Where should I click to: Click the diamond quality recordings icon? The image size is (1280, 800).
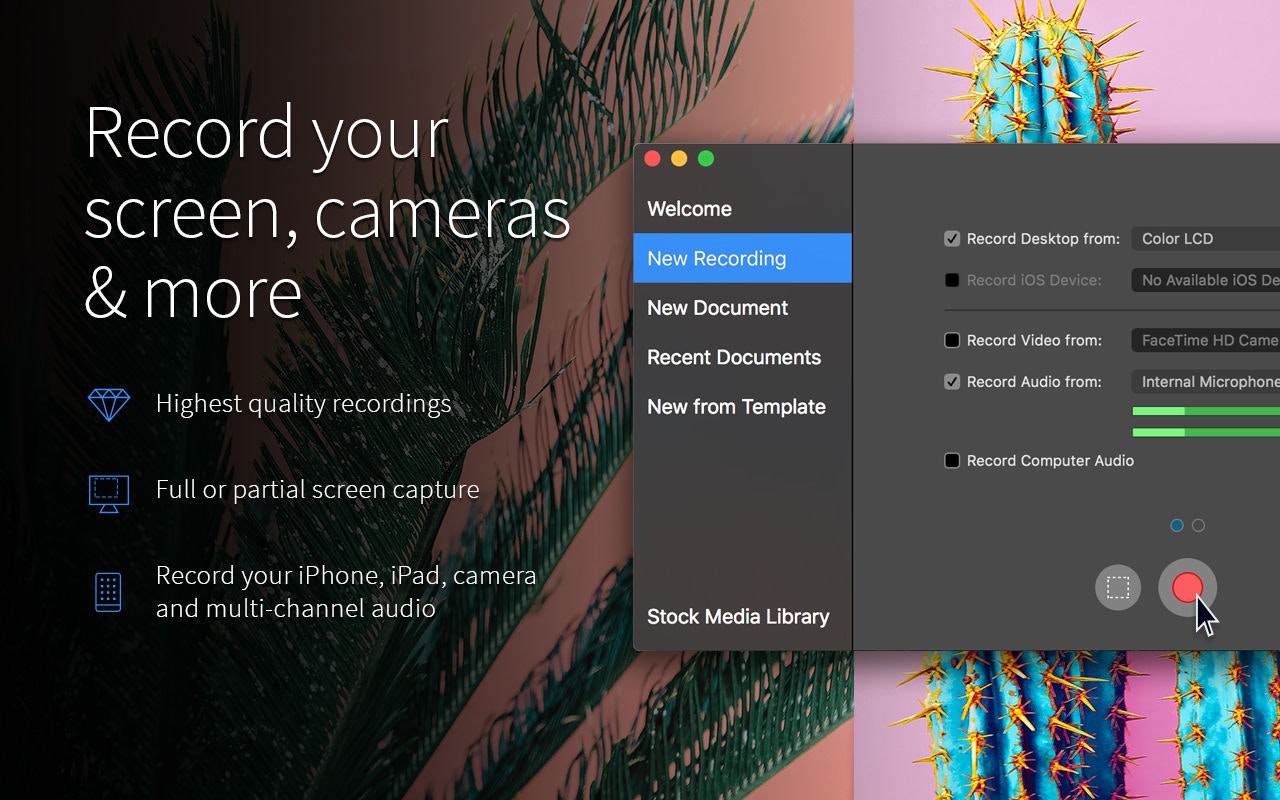coord(108,404)
